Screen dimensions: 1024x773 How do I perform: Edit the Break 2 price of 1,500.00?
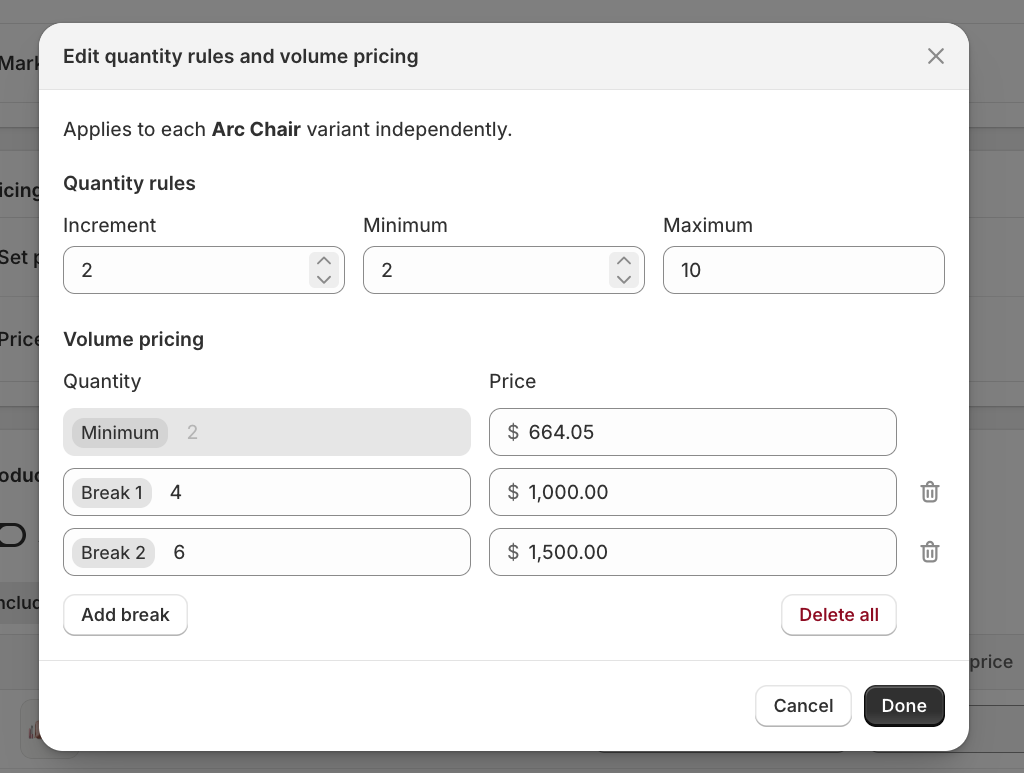click(692, 552)
